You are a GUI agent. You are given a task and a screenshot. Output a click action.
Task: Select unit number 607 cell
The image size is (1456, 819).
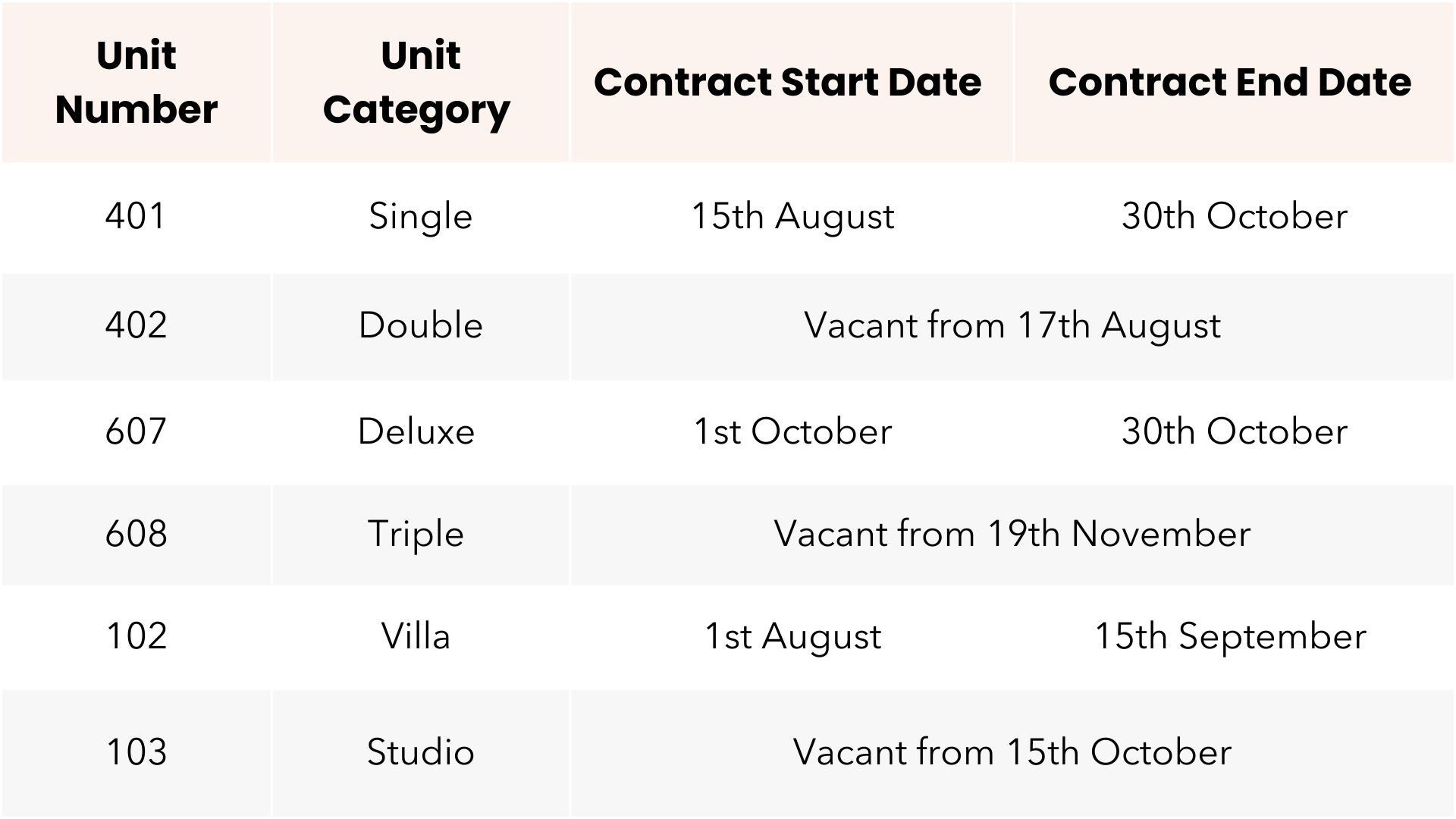click(x=136, y=431)
